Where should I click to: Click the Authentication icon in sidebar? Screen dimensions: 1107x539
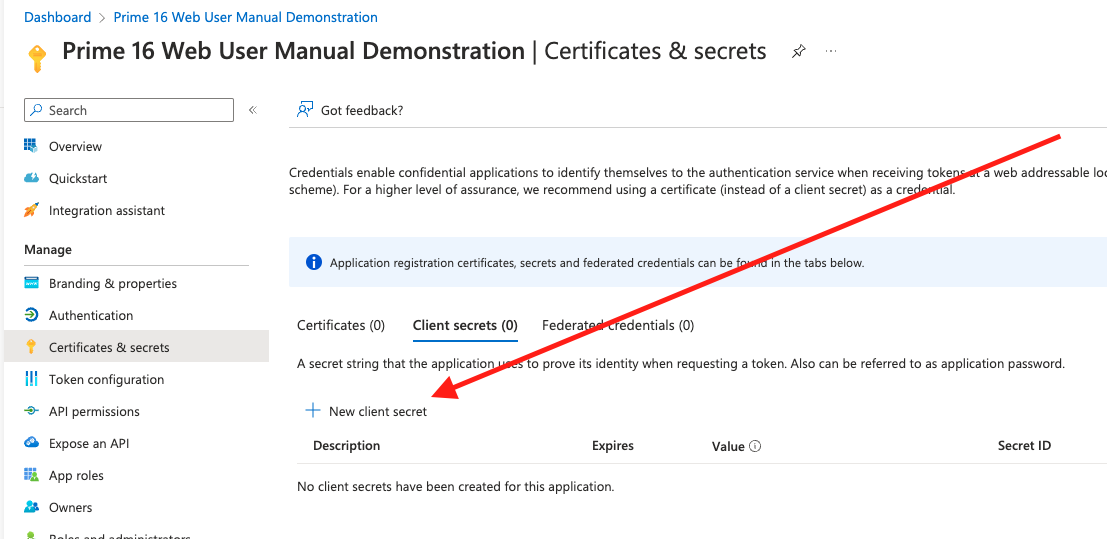click(x=30, y=315)
